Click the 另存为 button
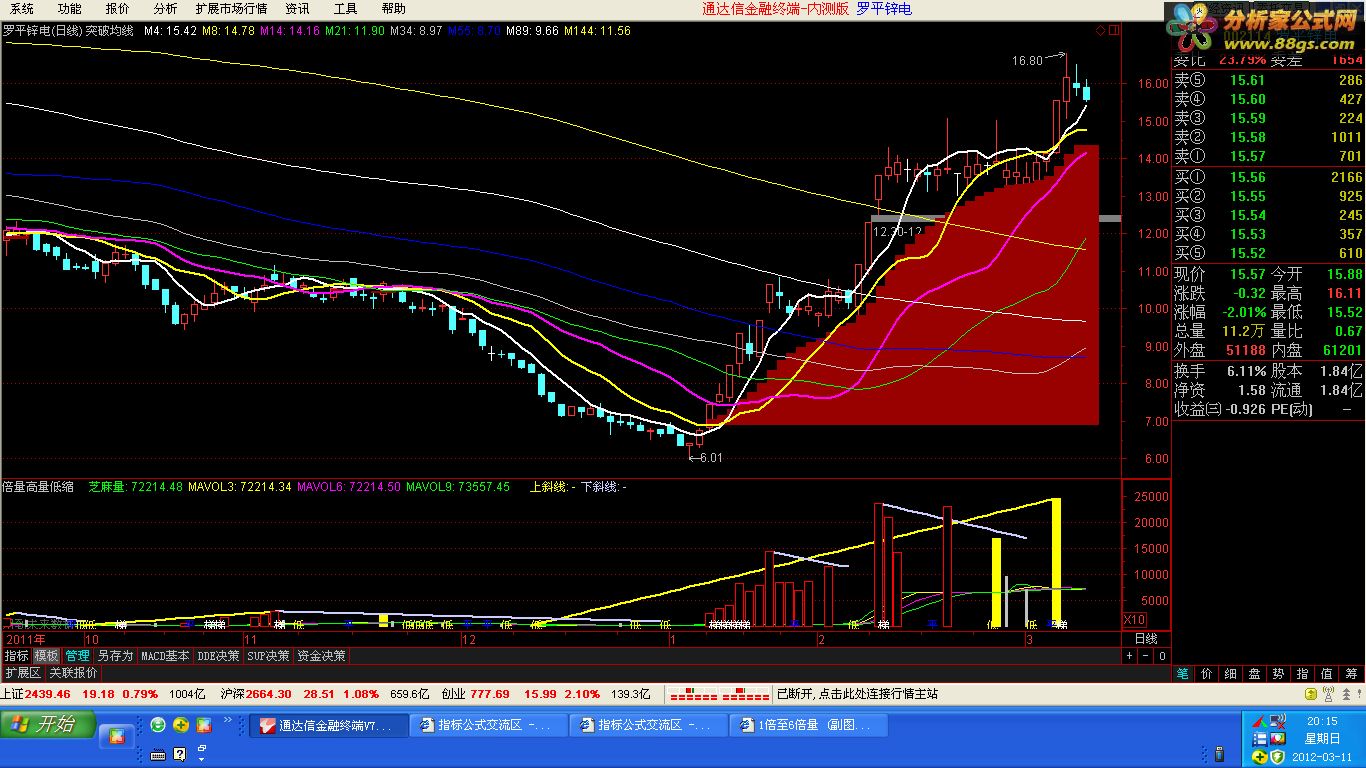The image size is (1366, 768). coord(114,656)
